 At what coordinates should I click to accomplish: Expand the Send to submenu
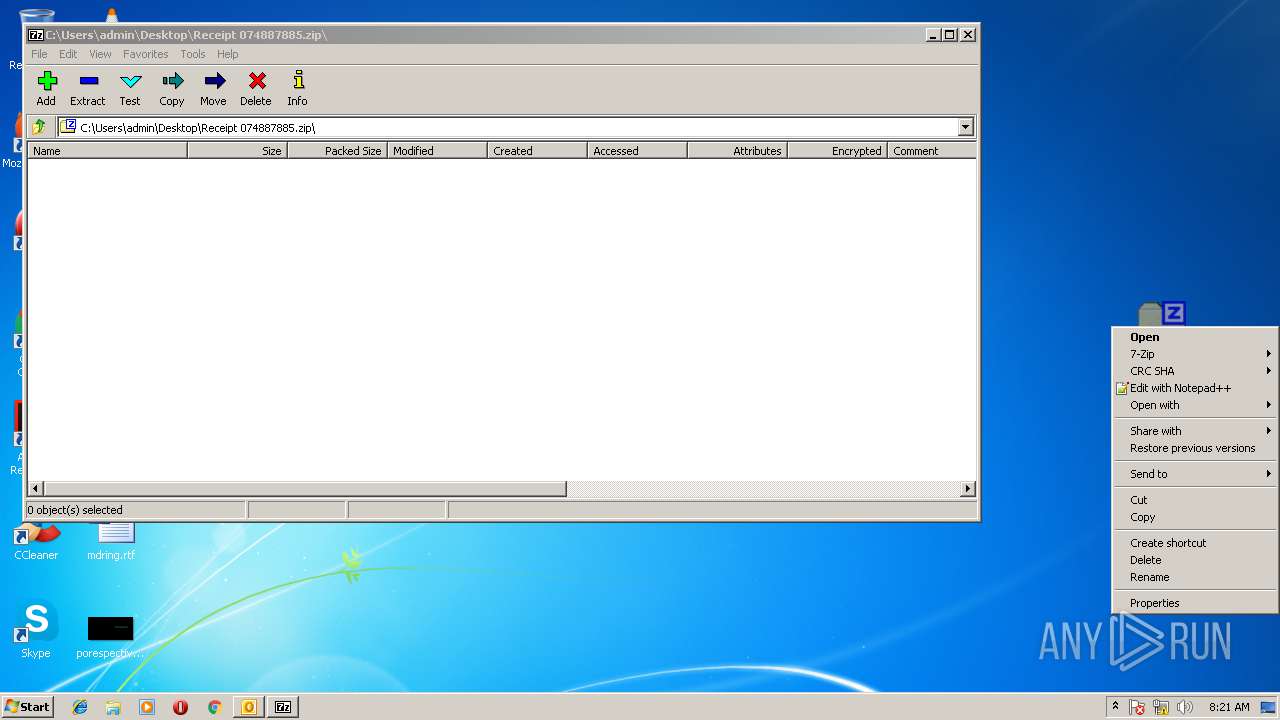(x=1195, y=474)
